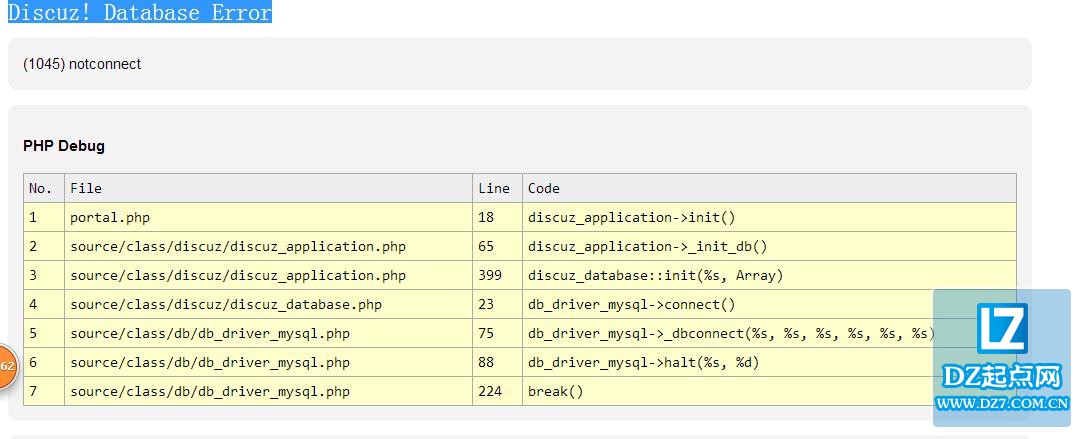Select code "discuz_application->_init_db()"
This screenshot has height=439, width=1082.
(x=647, y=246)
